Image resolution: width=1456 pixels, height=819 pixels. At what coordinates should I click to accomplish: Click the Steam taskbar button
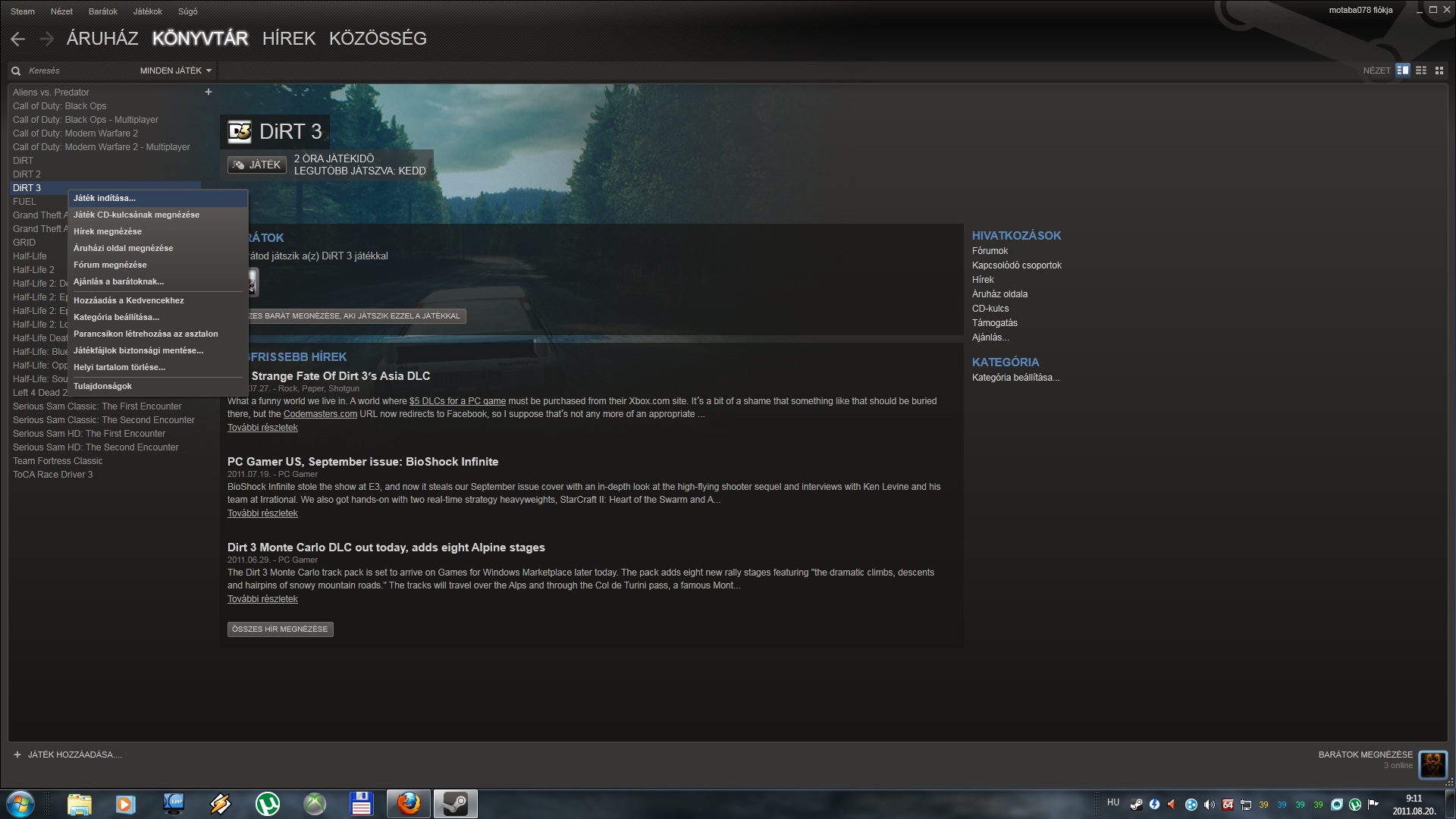[x=456, y=804]
